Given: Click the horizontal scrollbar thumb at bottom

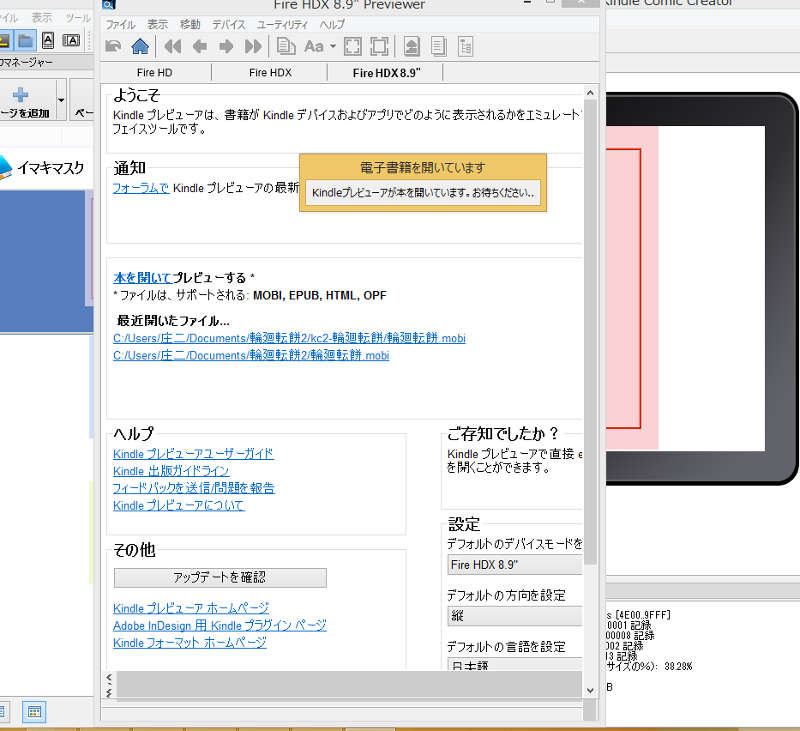Looking at the screenshot, I should (x=349, y=684).
